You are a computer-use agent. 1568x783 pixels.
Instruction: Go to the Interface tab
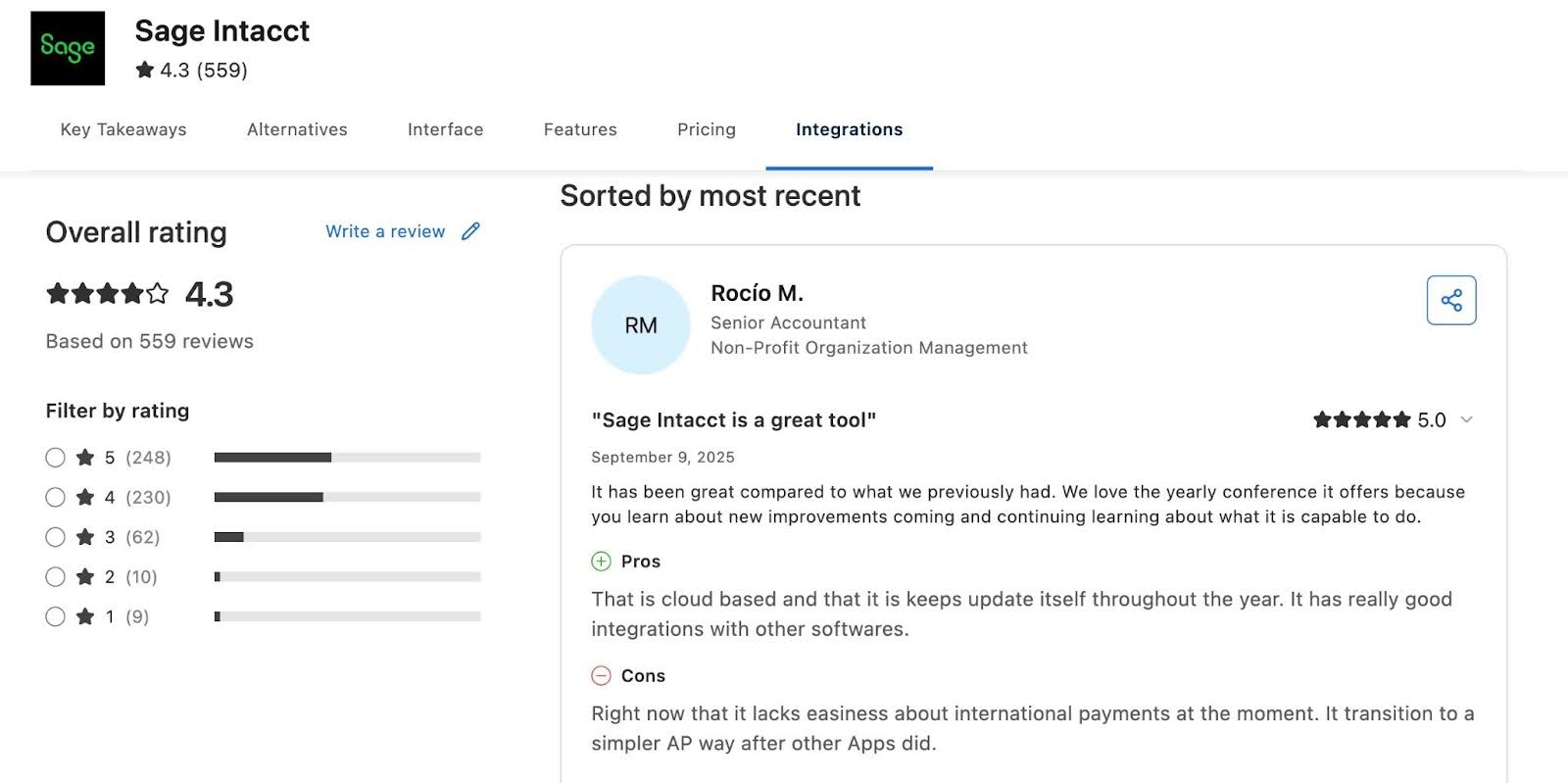point(445,129)
